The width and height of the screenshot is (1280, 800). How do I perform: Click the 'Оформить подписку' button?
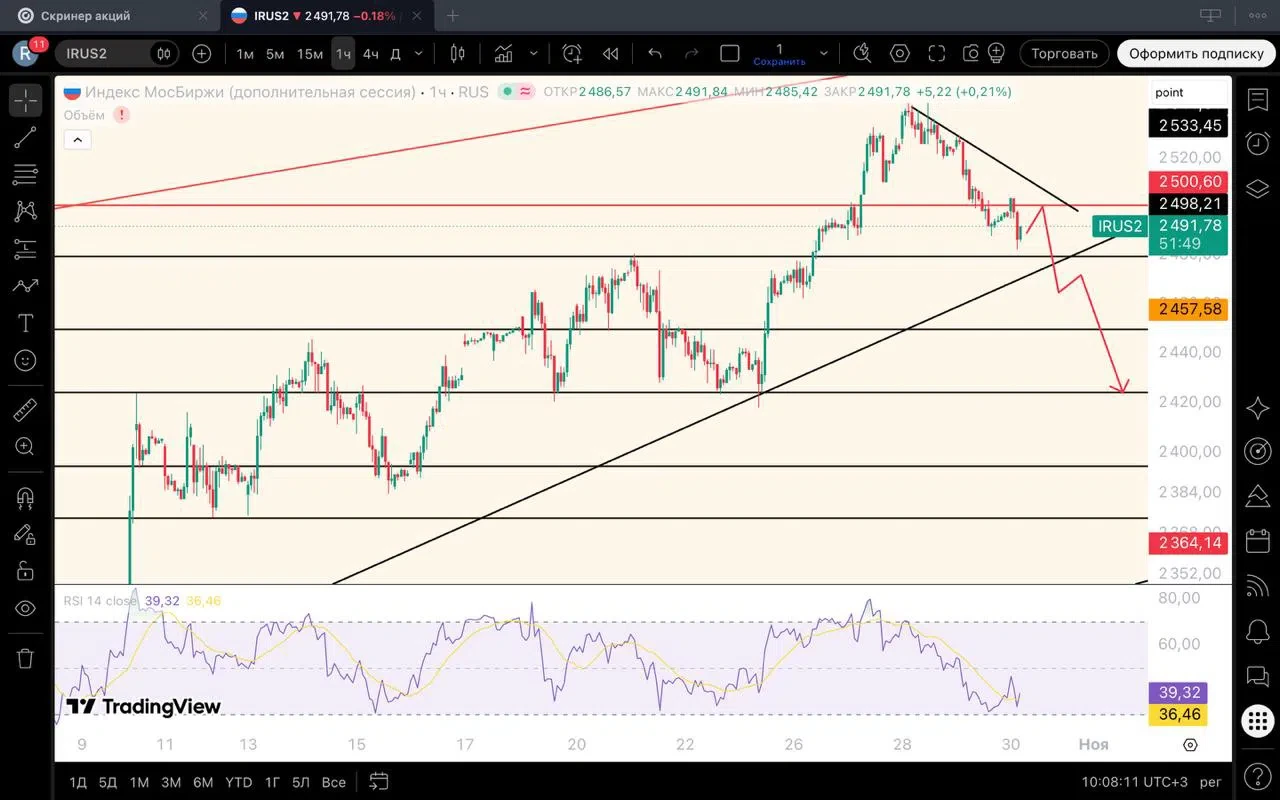pos(1196,54)
